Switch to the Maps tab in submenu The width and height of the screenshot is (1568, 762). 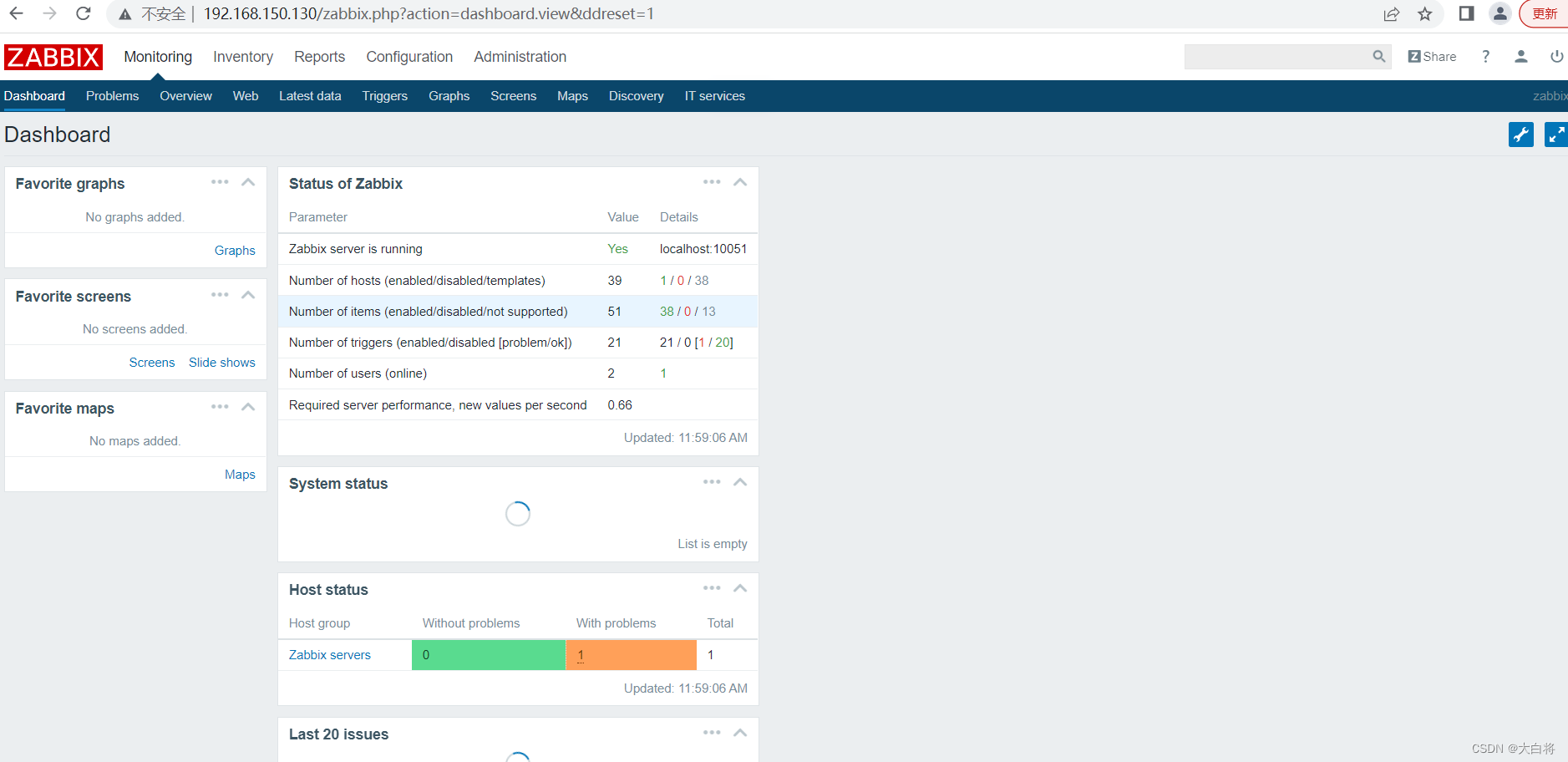tap(573, 96)
